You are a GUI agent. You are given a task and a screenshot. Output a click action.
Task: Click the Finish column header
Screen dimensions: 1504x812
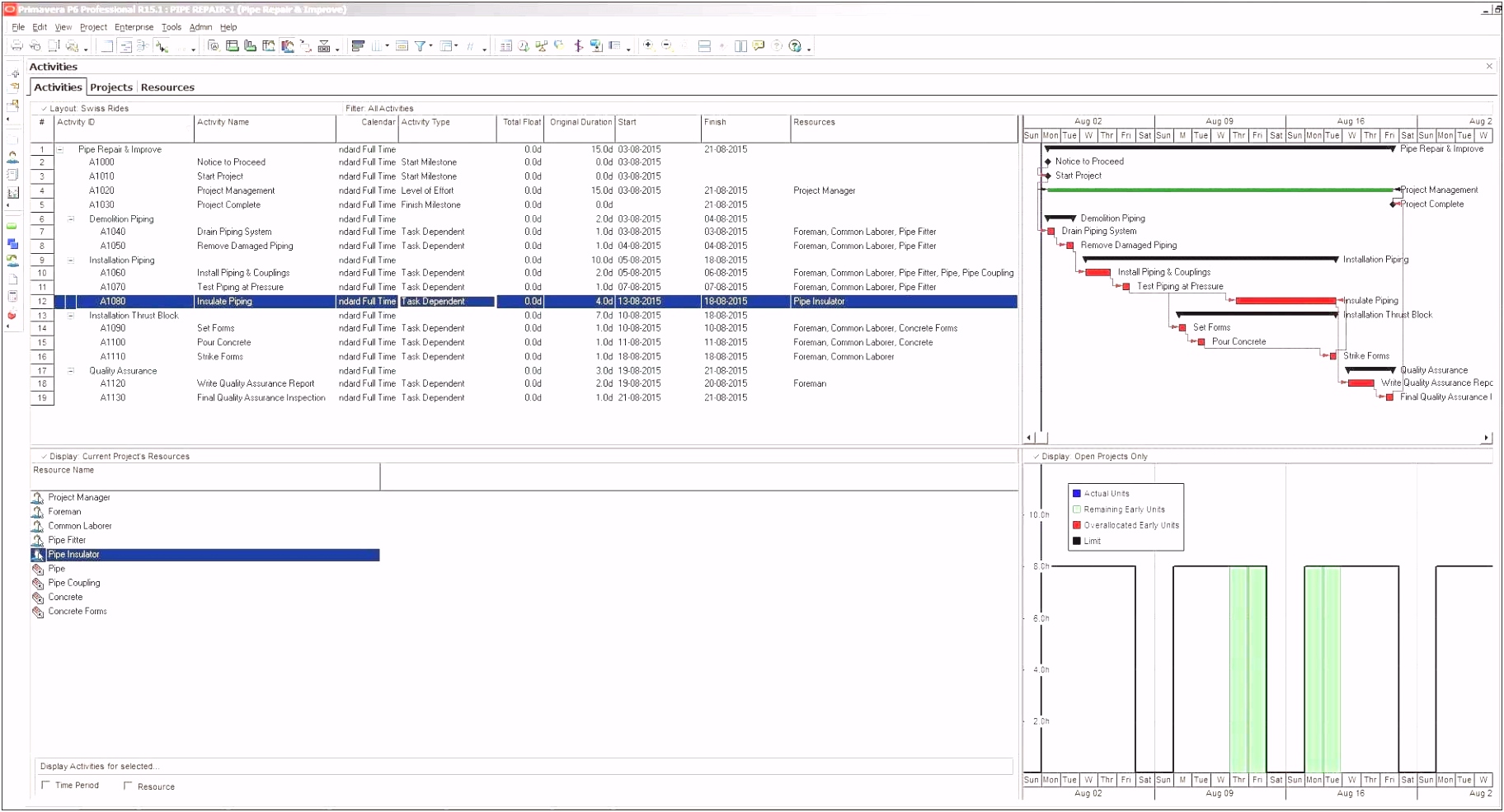745,129
